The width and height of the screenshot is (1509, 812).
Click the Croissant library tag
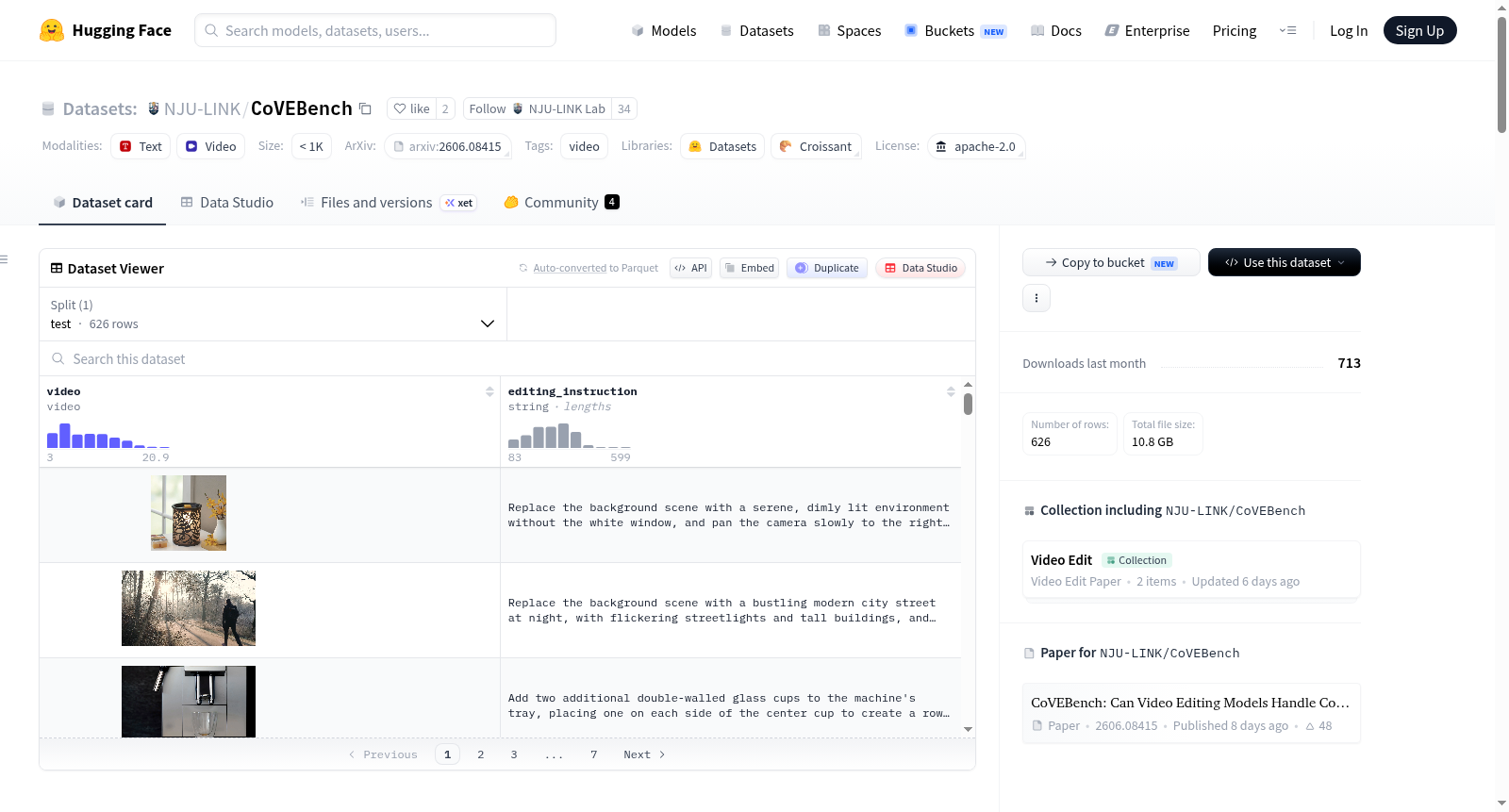coord(816,146)
